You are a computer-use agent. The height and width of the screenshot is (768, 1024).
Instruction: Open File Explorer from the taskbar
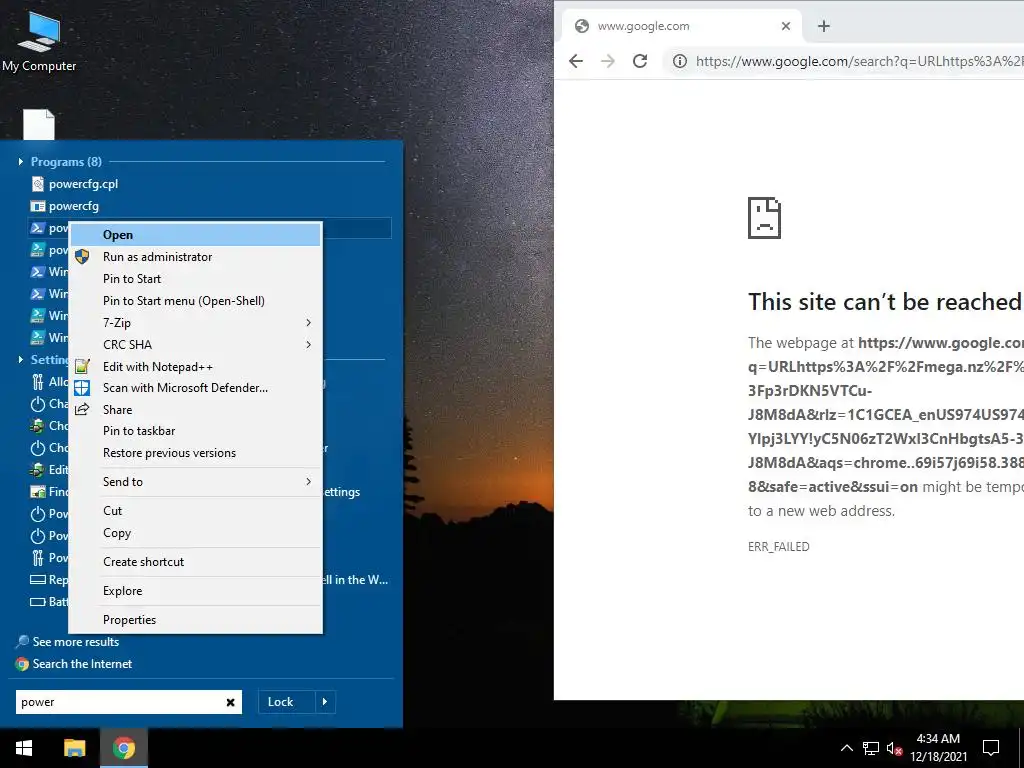click(74, 748)
